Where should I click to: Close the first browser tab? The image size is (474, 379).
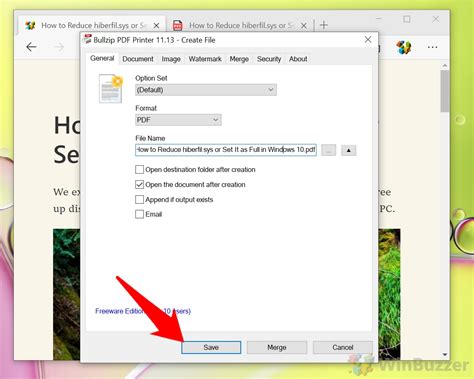156,25
